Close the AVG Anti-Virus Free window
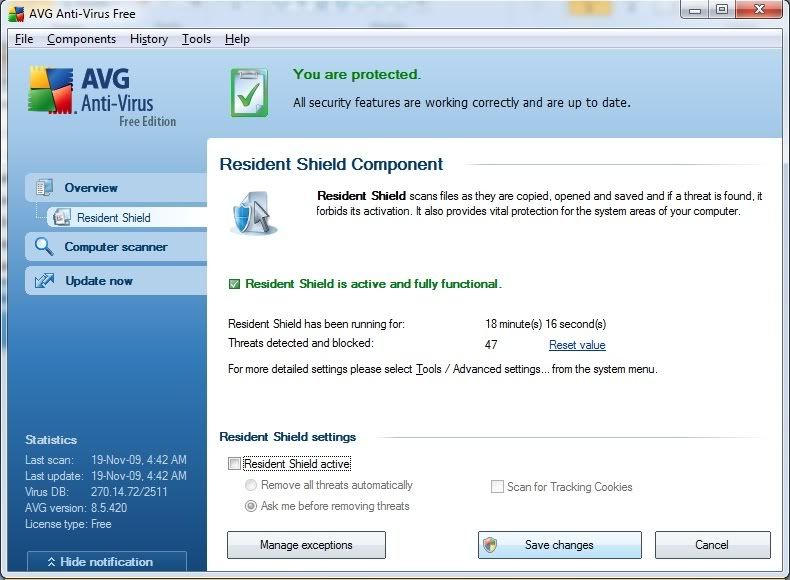Screen dimensions: 790x580 click(759, 10)
